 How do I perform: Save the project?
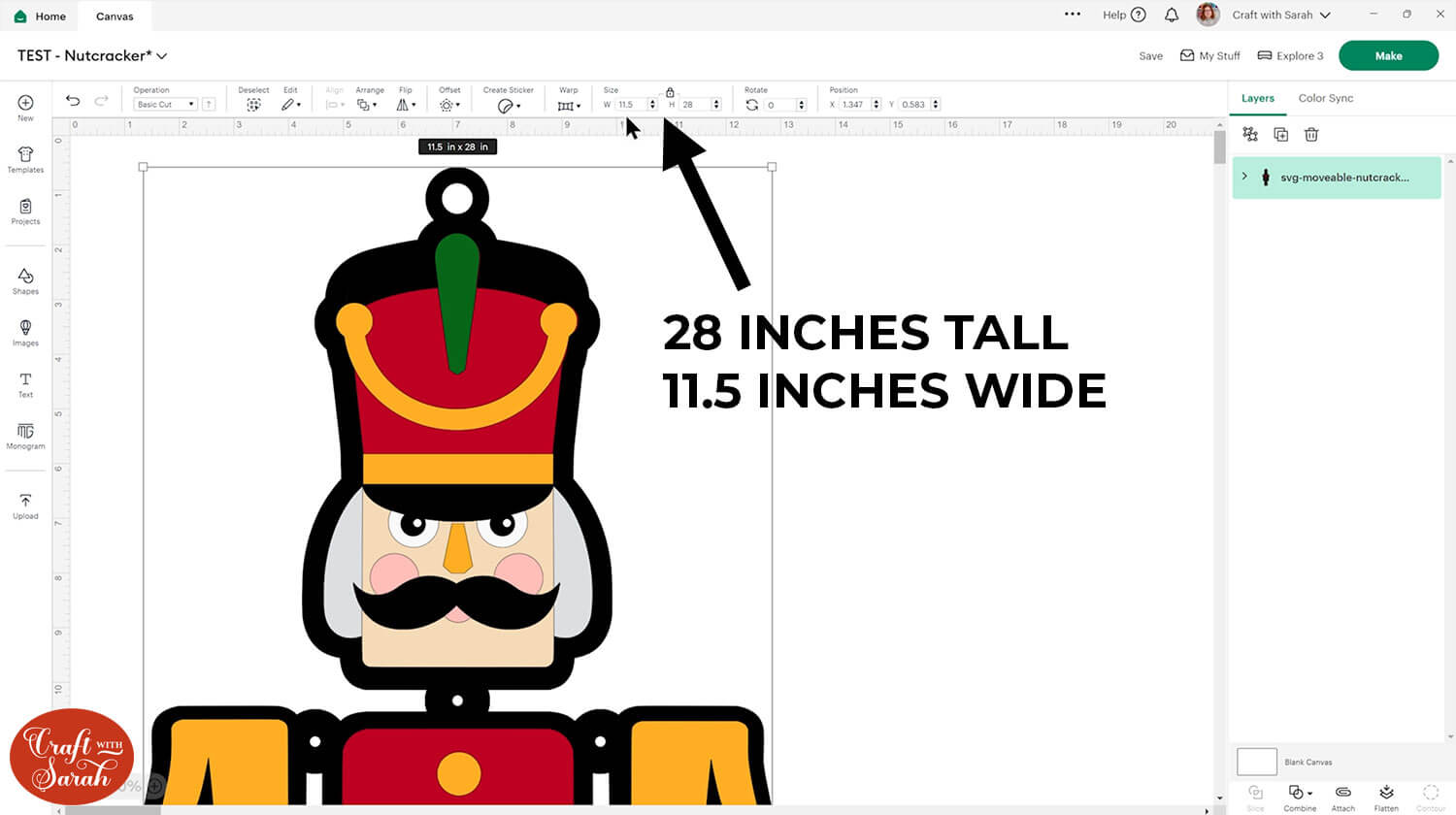[x=1150, y=56]
